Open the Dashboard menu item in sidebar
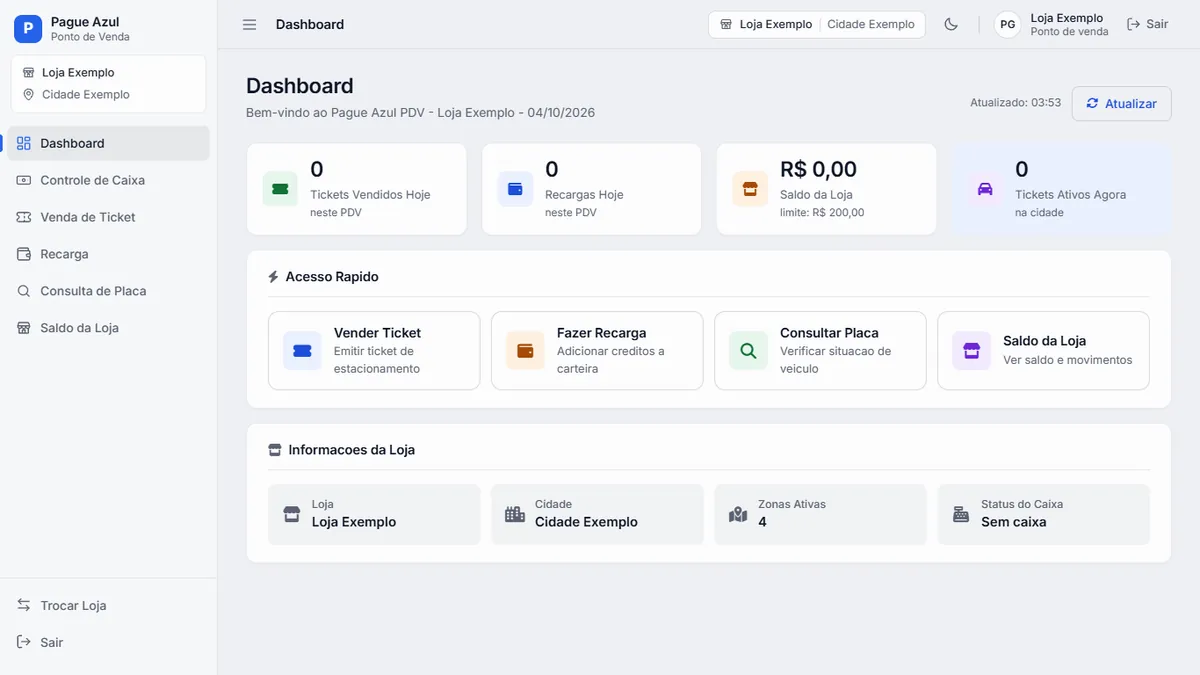The height and width of the screenshot is (675, 1200). pyautogui.click(x=109, y=143)
